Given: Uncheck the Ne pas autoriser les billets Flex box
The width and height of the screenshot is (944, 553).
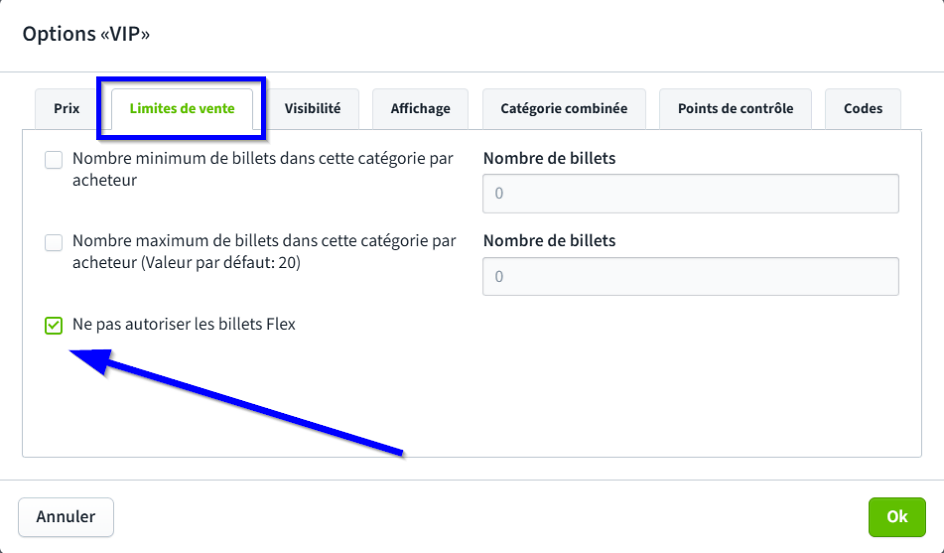Looking at the screenshot, I should point(54,325).
